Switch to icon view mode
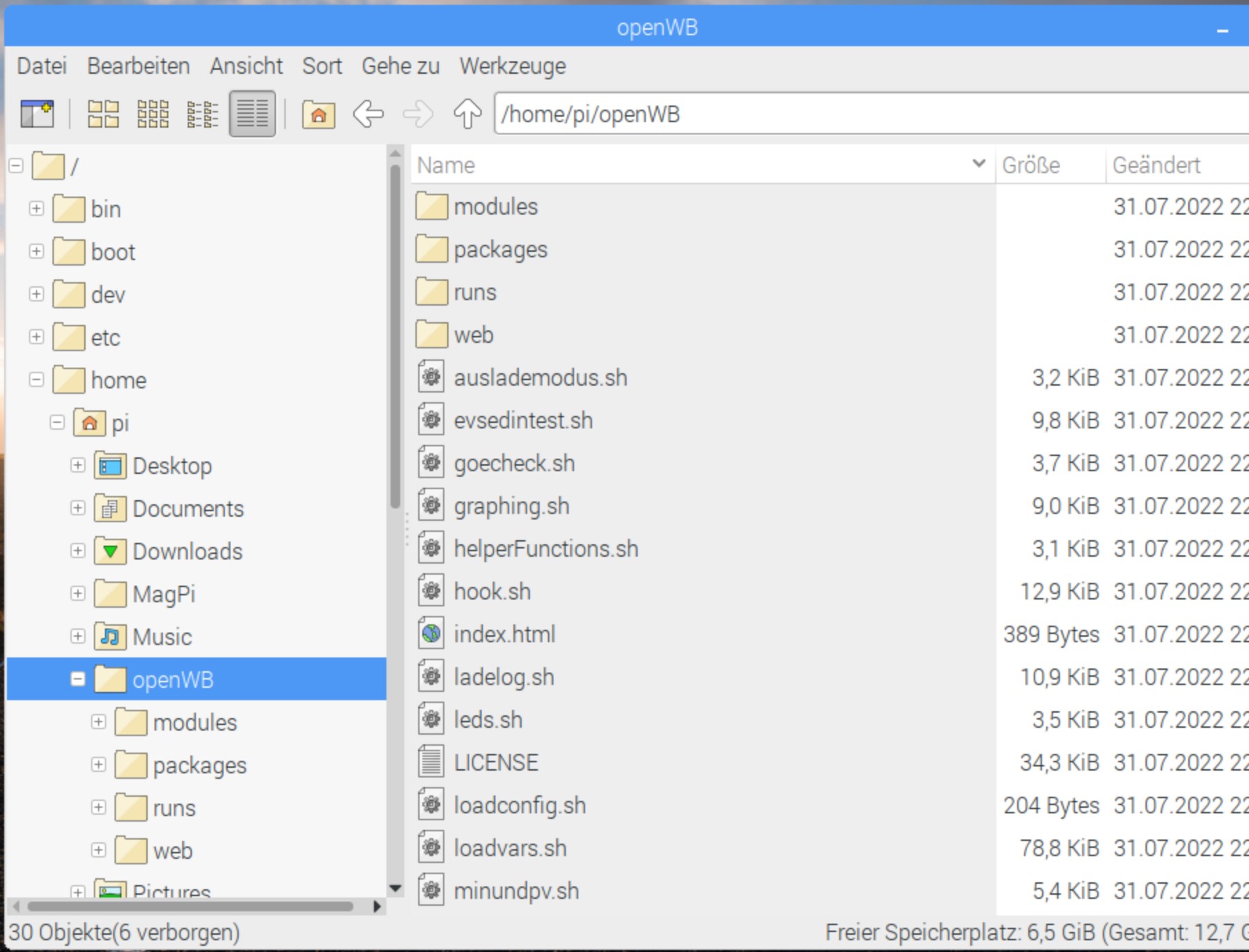The image size is (1249, 952). tap(103, 114)
